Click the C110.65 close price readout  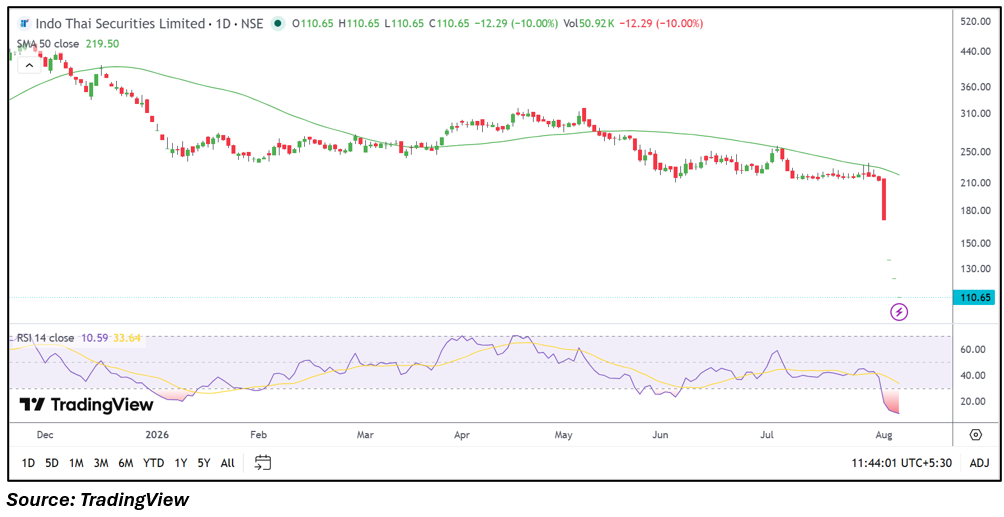449,24
